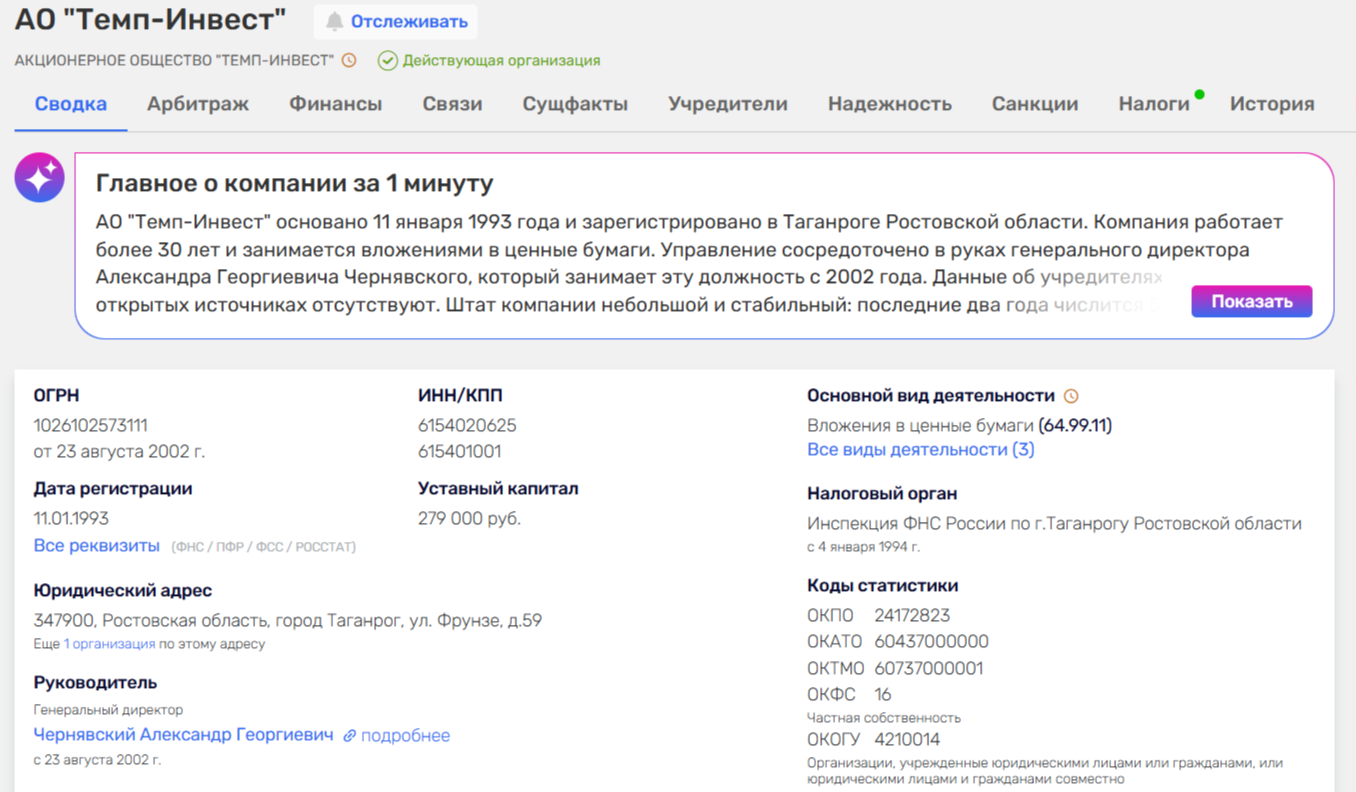Click the Показать button in summary
1356x792 pixels.
pyautogui.click(x=1252, y=301)
